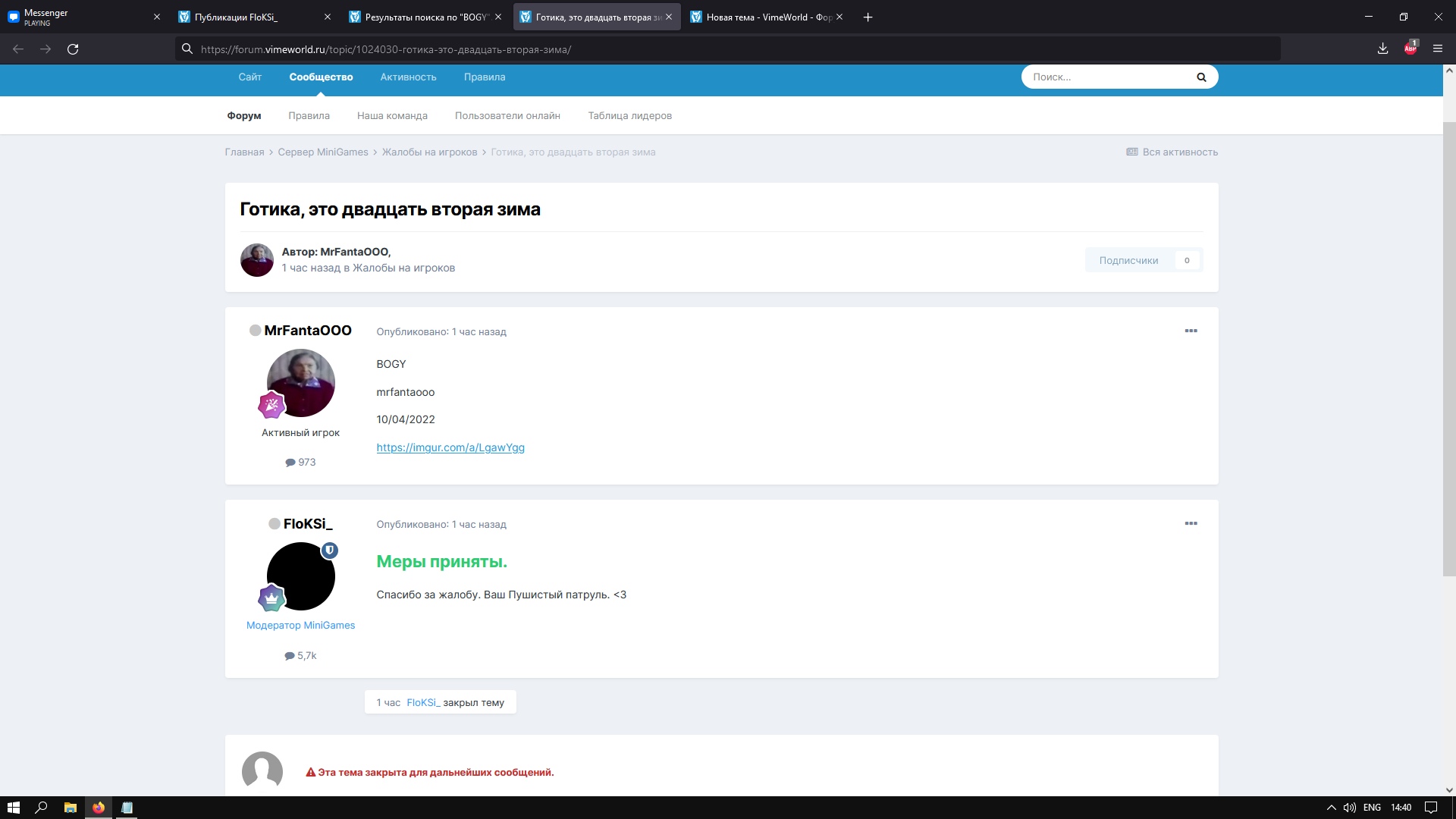Click the moderator shield badge on FloKSi_'s avatar

tap(329, 551)
